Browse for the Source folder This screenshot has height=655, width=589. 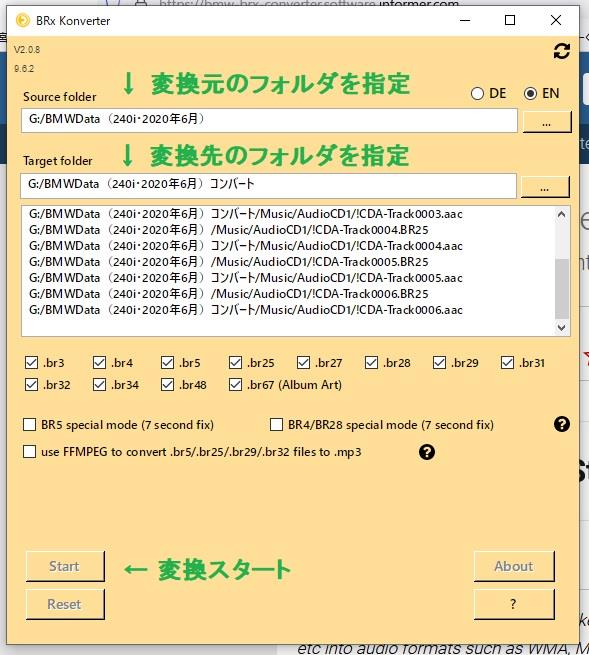coord(547,122)
